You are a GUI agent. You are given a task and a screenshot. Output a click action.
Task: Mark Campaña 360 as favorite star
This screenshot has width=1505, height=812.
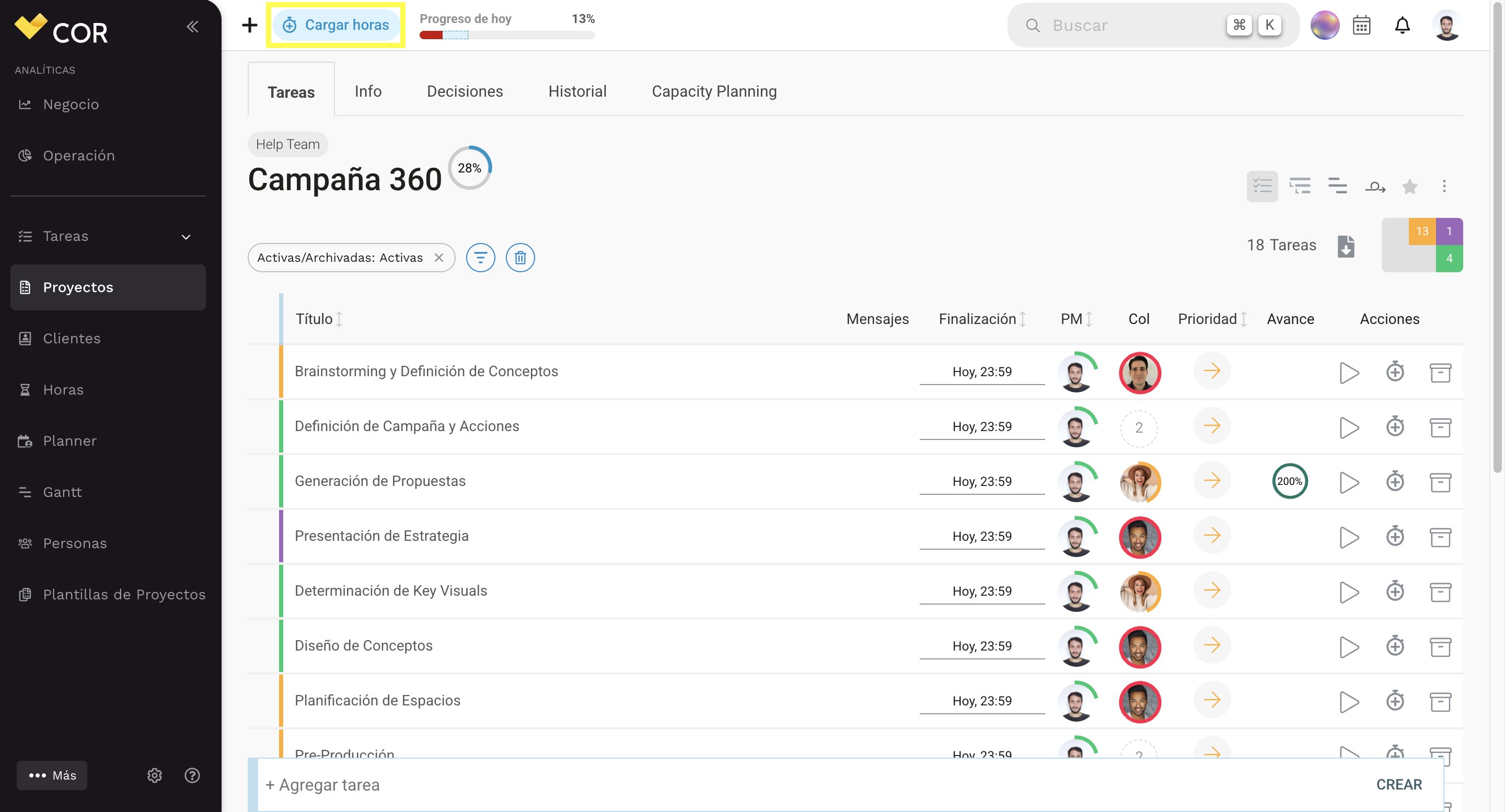1409,187
